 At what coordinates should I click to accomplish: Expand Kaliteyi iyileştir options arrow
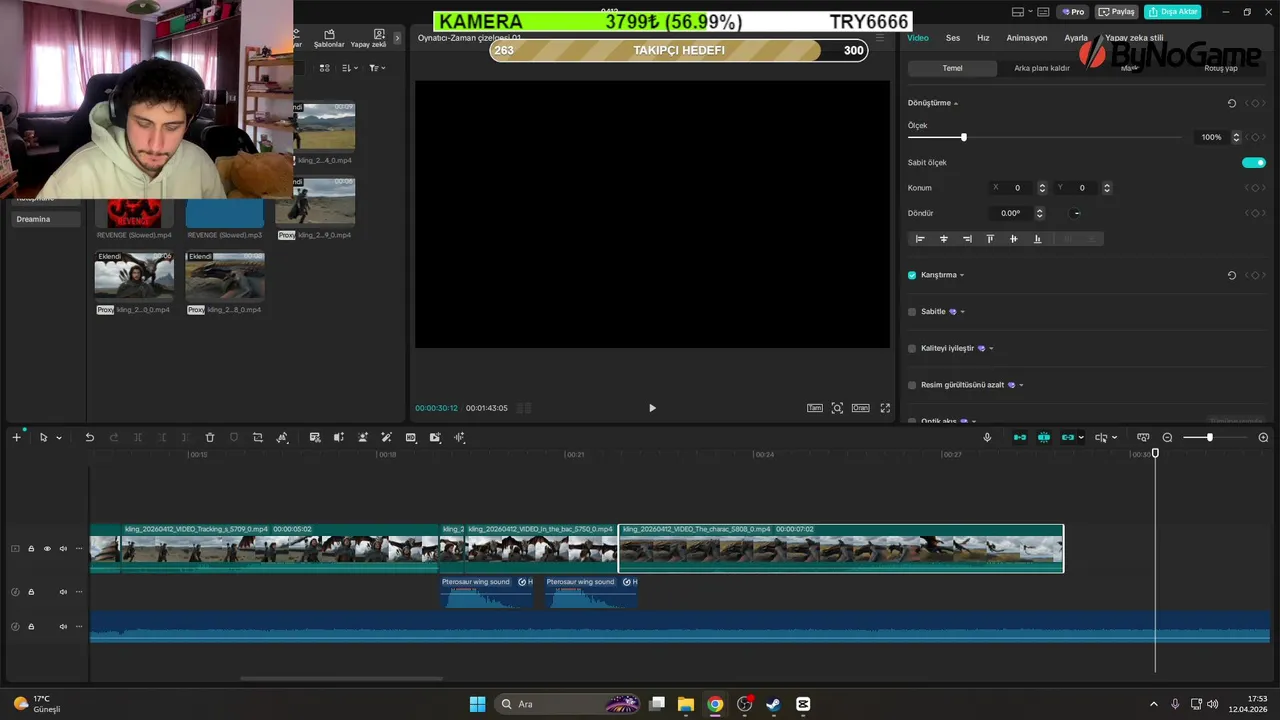(991, 349)
